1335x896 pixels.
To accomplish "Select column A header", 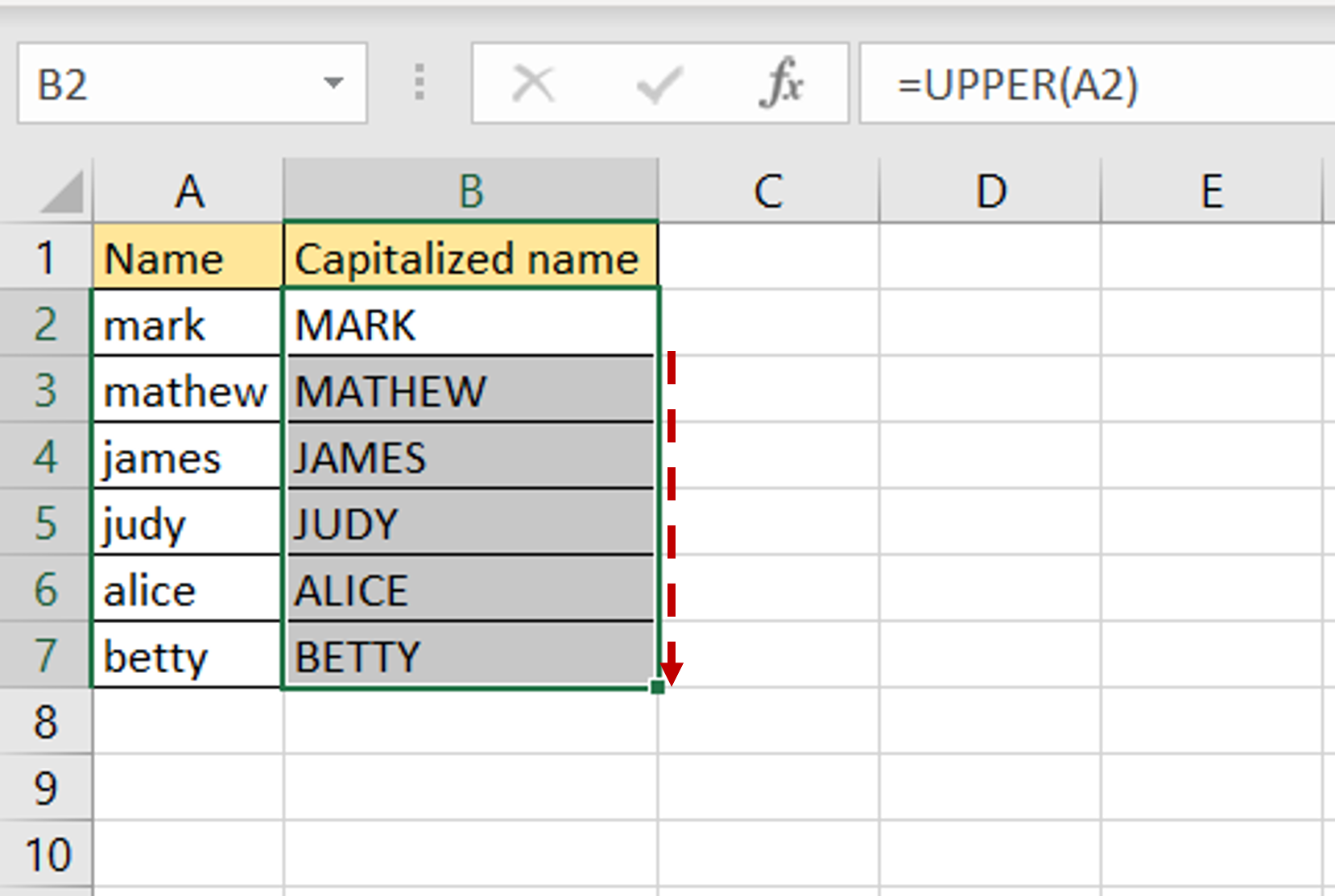I will click(188, 192).
